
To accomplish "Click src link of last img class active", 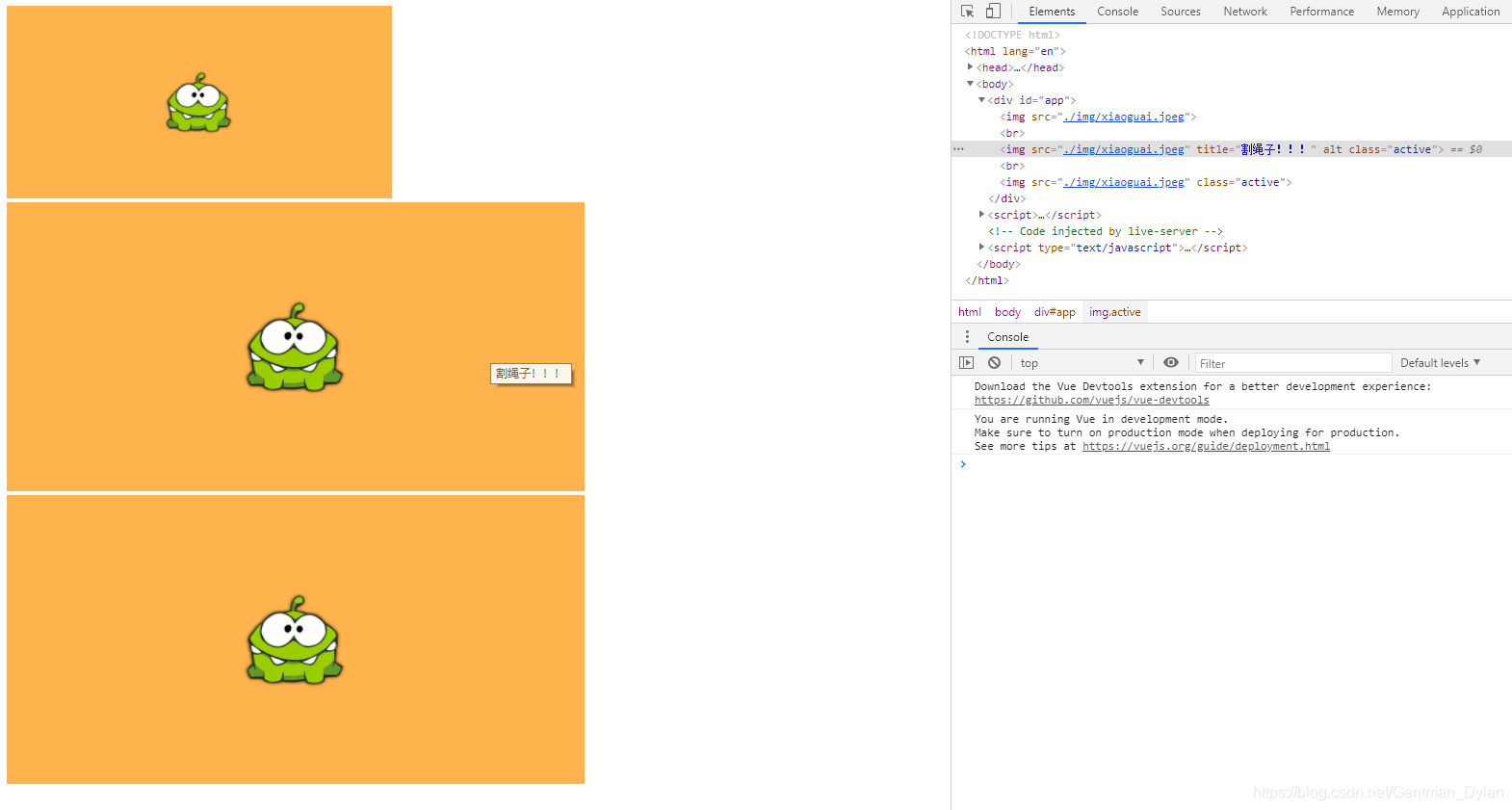I will 1124,182.
